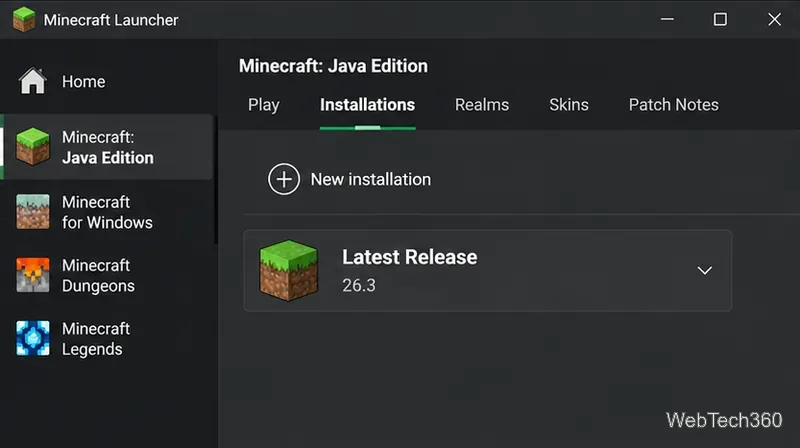Screen dimensions: 800x448
Task: Select Minecraft for Windows label
Action: [x=107, y=212]
